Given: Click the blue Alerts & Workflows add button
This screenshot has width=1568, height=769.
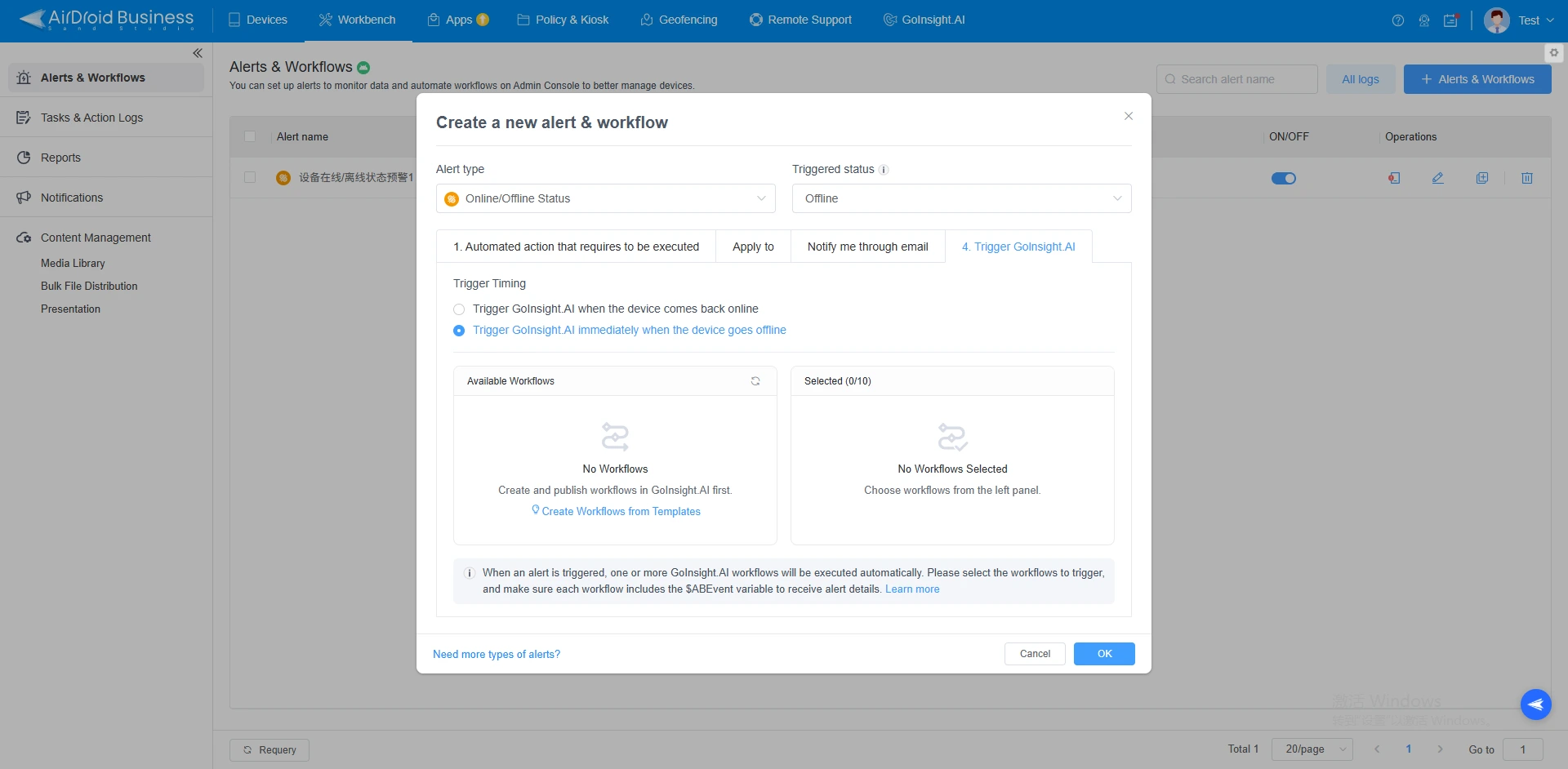Looking at the screenshot, I should pos(1477,79).
